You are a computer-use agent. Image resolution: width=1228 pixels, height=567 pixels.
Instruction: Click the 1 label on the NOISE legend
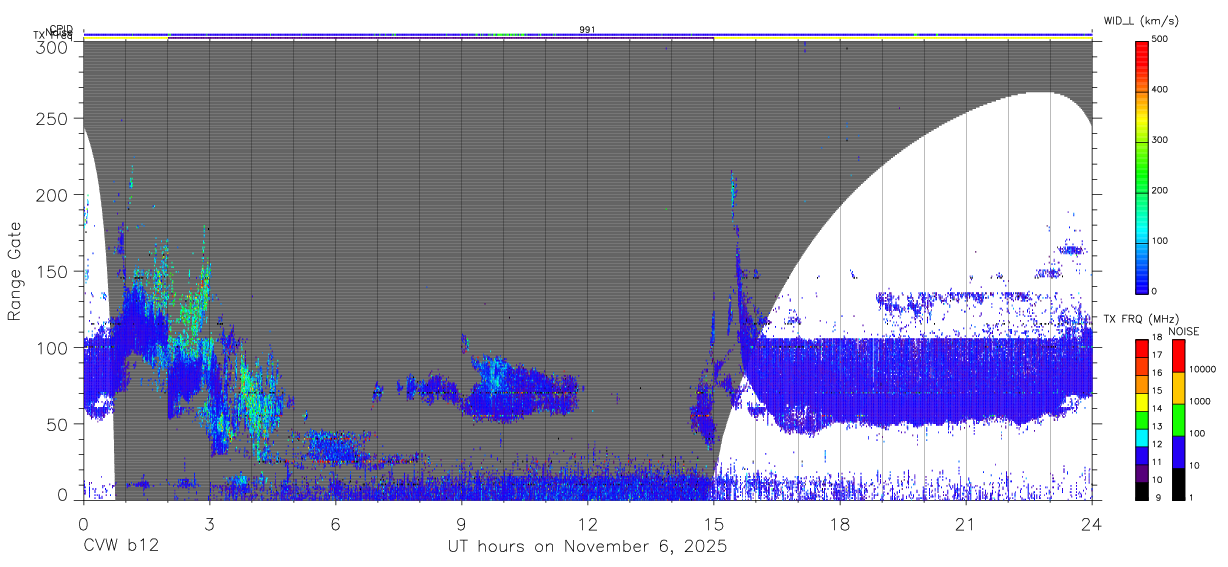tap(1189, 497)
